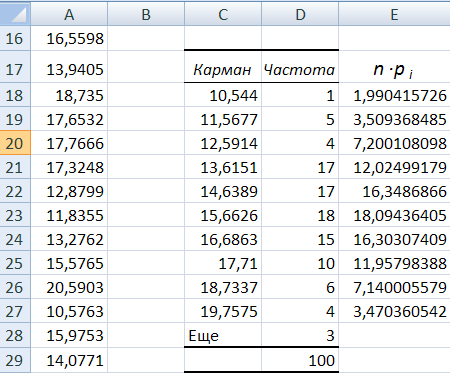Screen dimensions: 450x373
Task: Click cell with value 13,9405
Action: coord(69,67)
